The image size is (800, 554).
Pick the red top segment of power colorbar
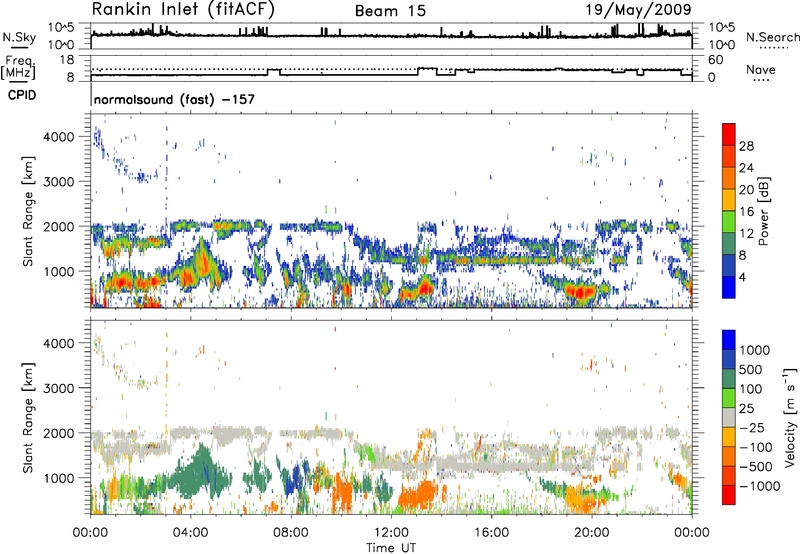point(729,134)
